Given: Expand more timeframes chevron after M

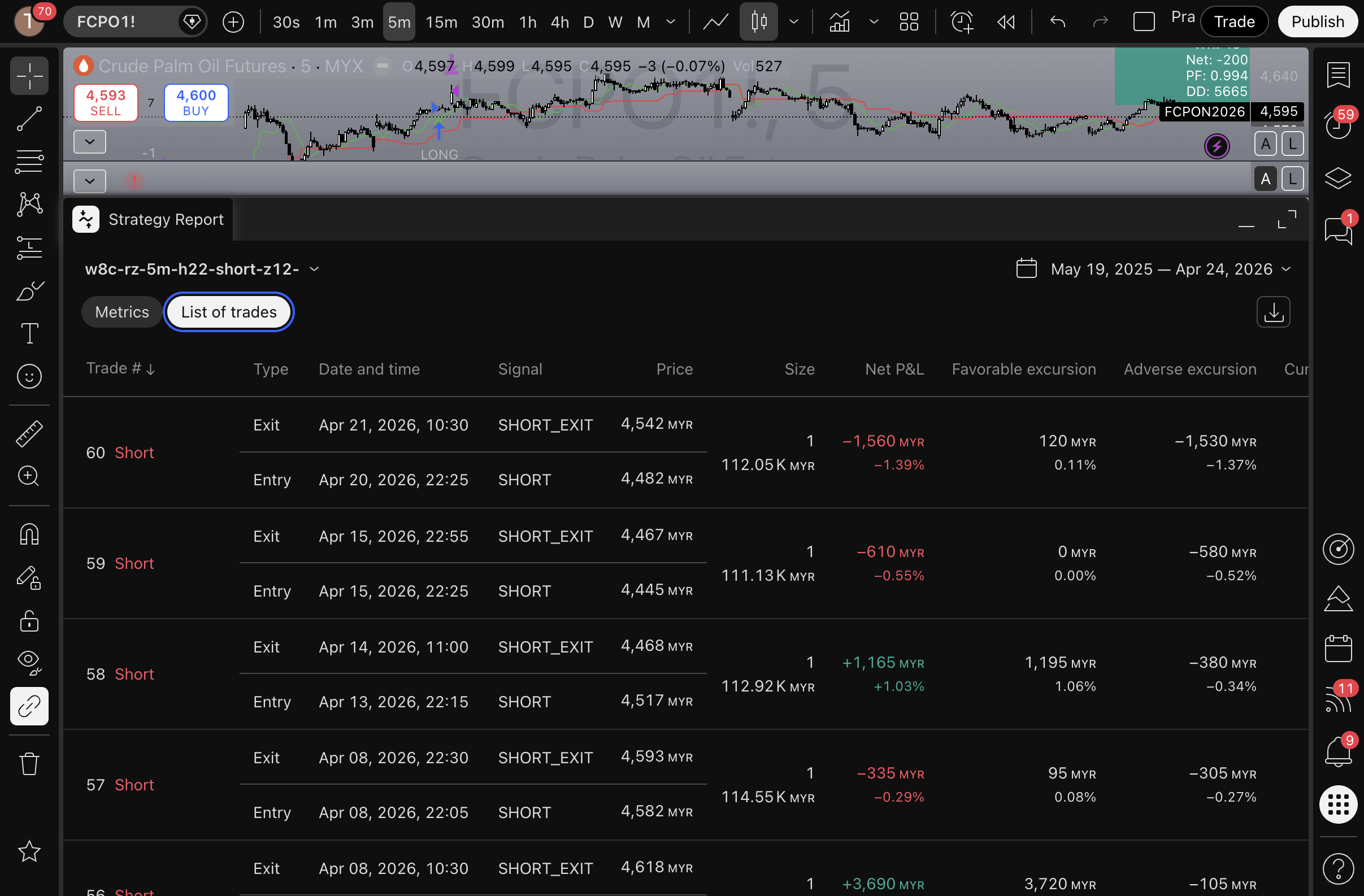Looking at the screenshot, I should coord(671,22).
